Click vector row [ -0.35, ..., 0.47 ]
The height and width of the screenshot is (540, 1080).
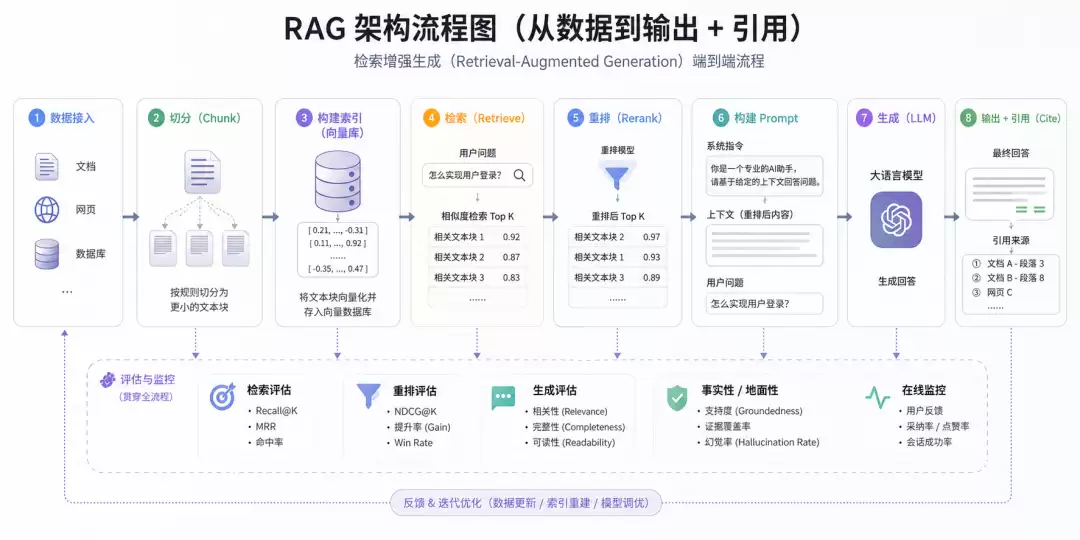pyautogui.click(x=338, y=269)
